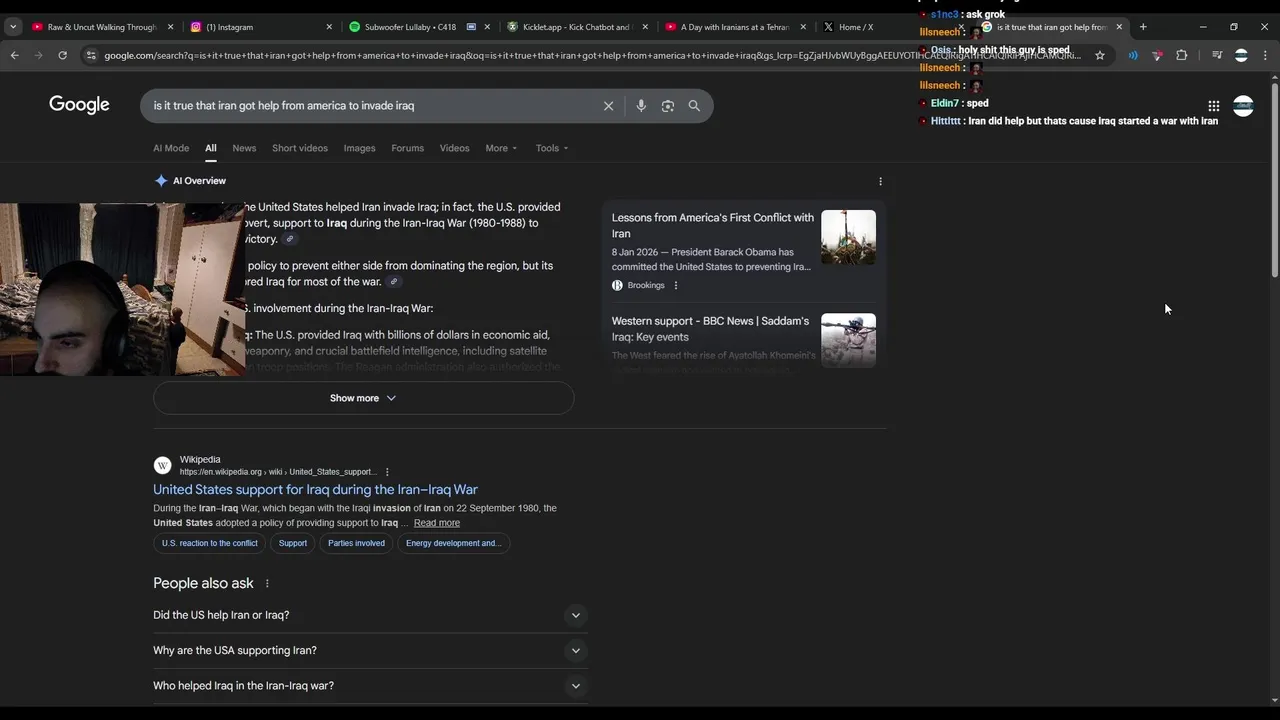Image resolution: width=1280 pixels, height=720 pixels.
Task: Open 'Lessons from America's First Conflict' article
Action: coord(713,225)
